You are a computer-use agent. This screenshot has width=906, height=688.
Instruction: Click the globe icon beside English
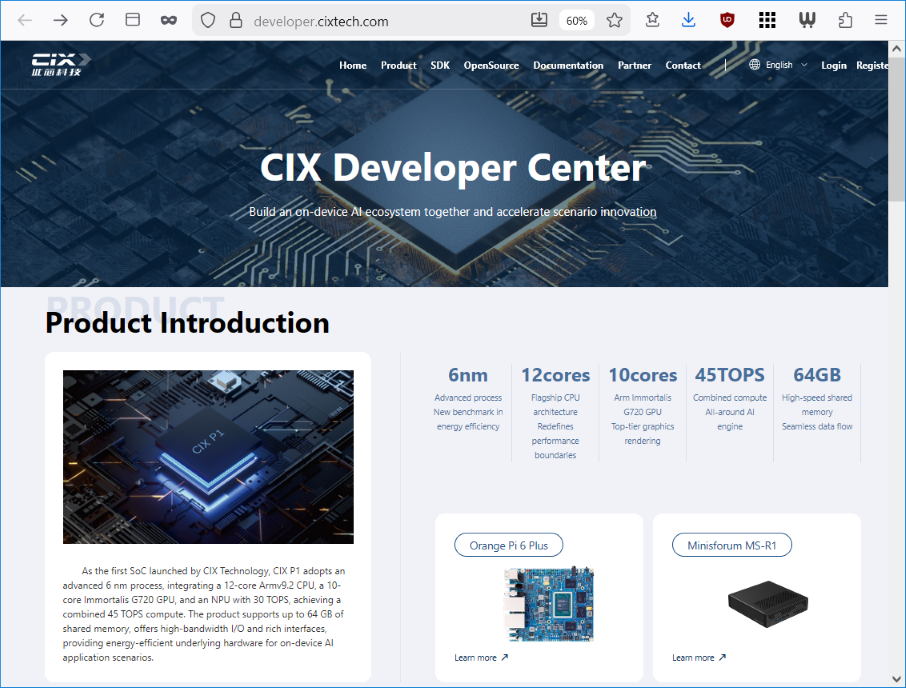click(754, 63)
